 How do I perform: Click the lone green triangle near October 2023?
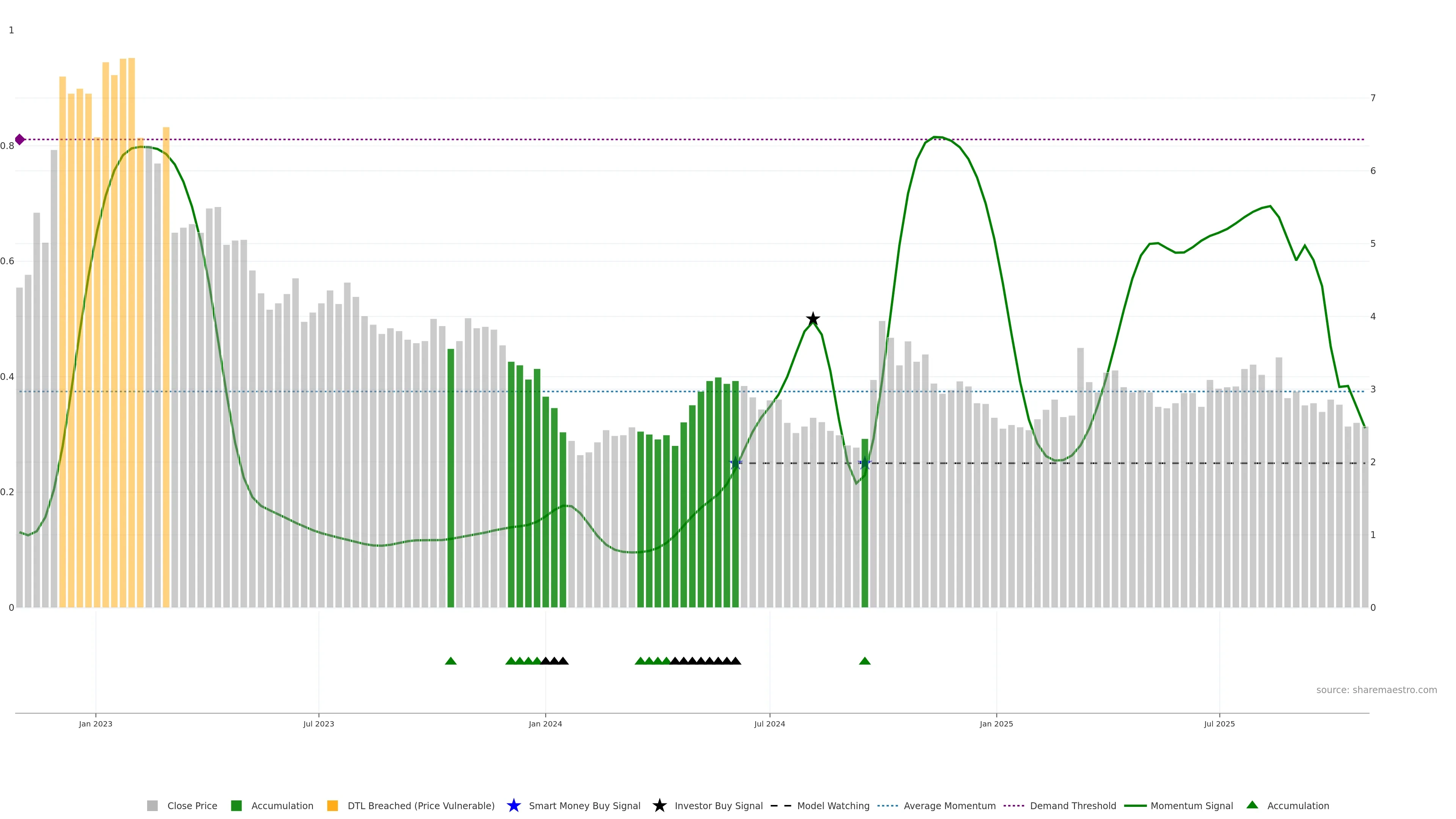click(450, 661)
